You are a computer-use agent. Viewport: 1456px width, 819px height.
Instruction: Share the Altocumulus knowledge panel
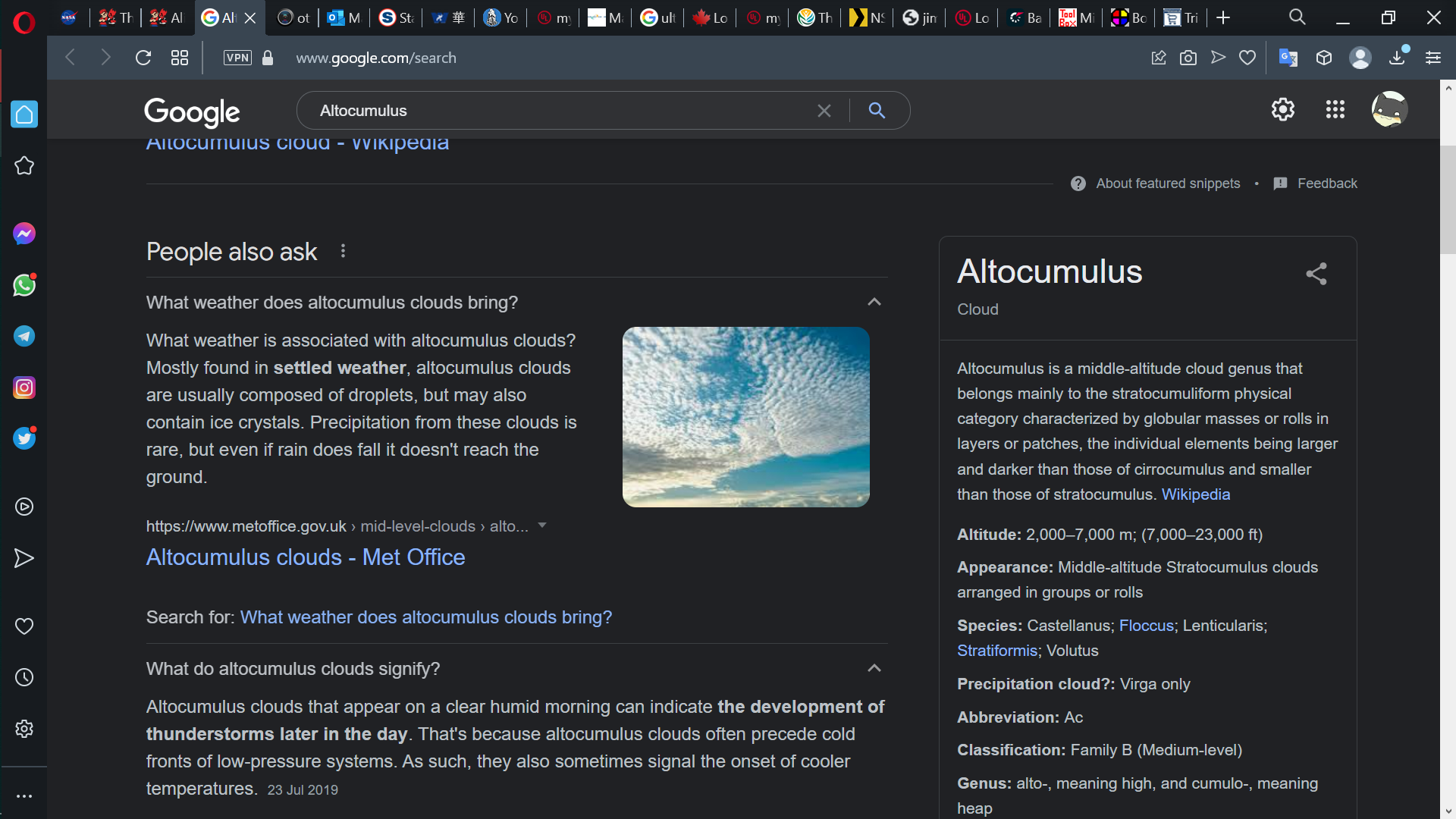tap(1316, 274)
